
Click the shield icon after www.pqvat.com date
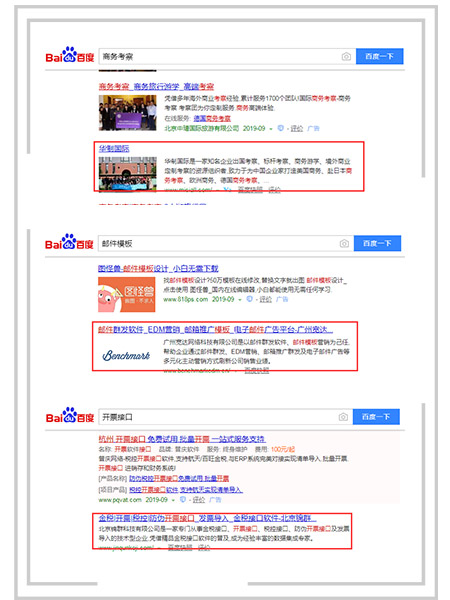tap(183, 500)
